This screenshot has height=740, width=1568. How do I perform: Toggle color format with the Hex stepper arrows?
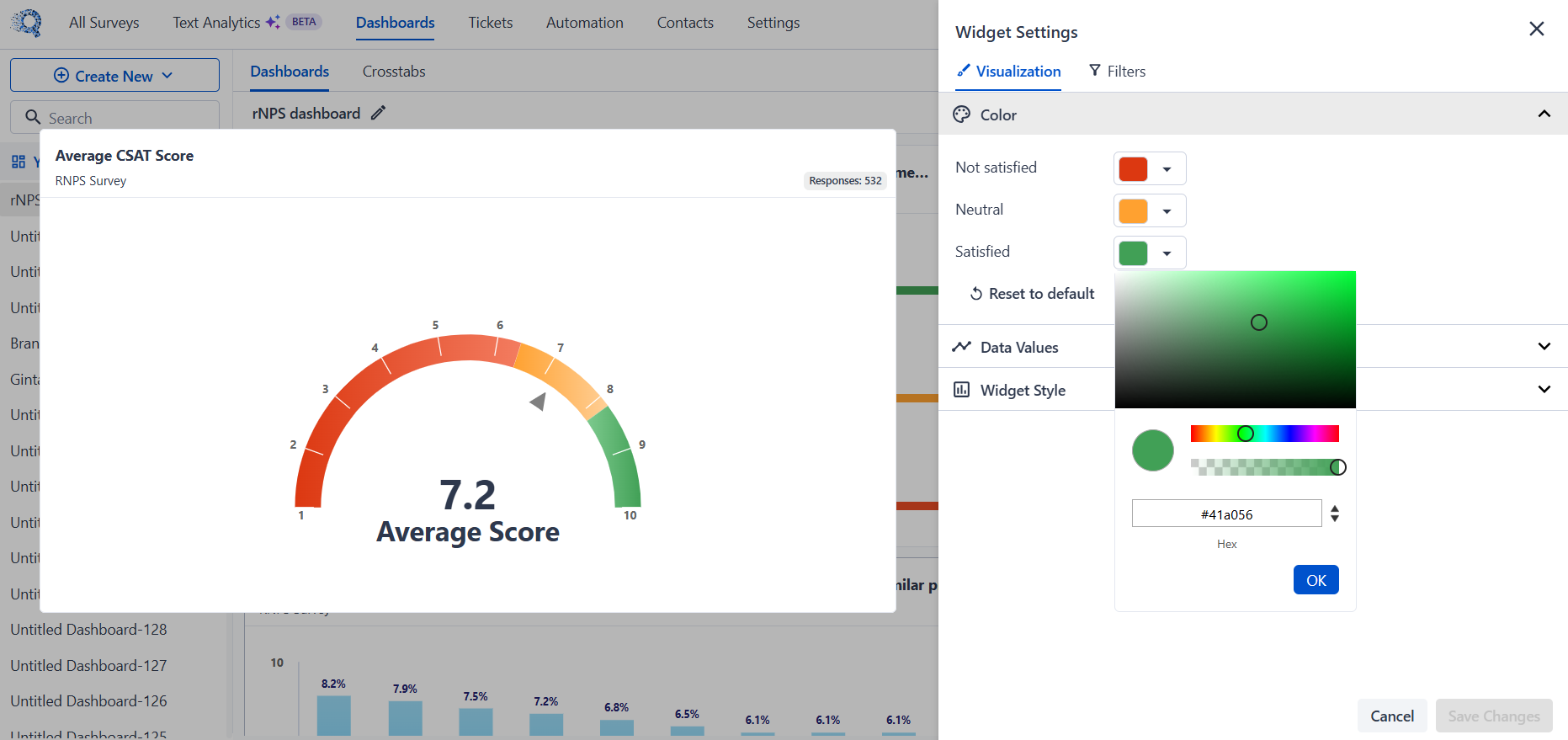pyautogui.click(x=1335, y=514)
